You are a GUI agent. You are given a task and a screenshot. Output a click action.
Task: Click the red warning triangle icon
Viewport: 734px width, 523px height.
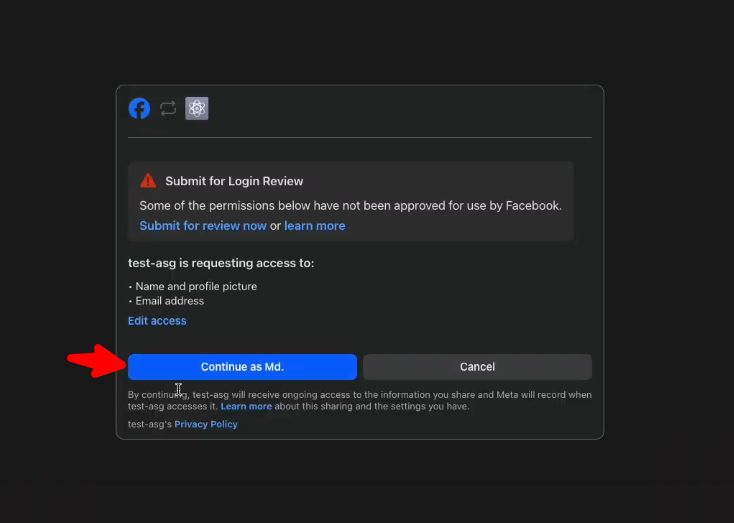(x=148, y=181)
